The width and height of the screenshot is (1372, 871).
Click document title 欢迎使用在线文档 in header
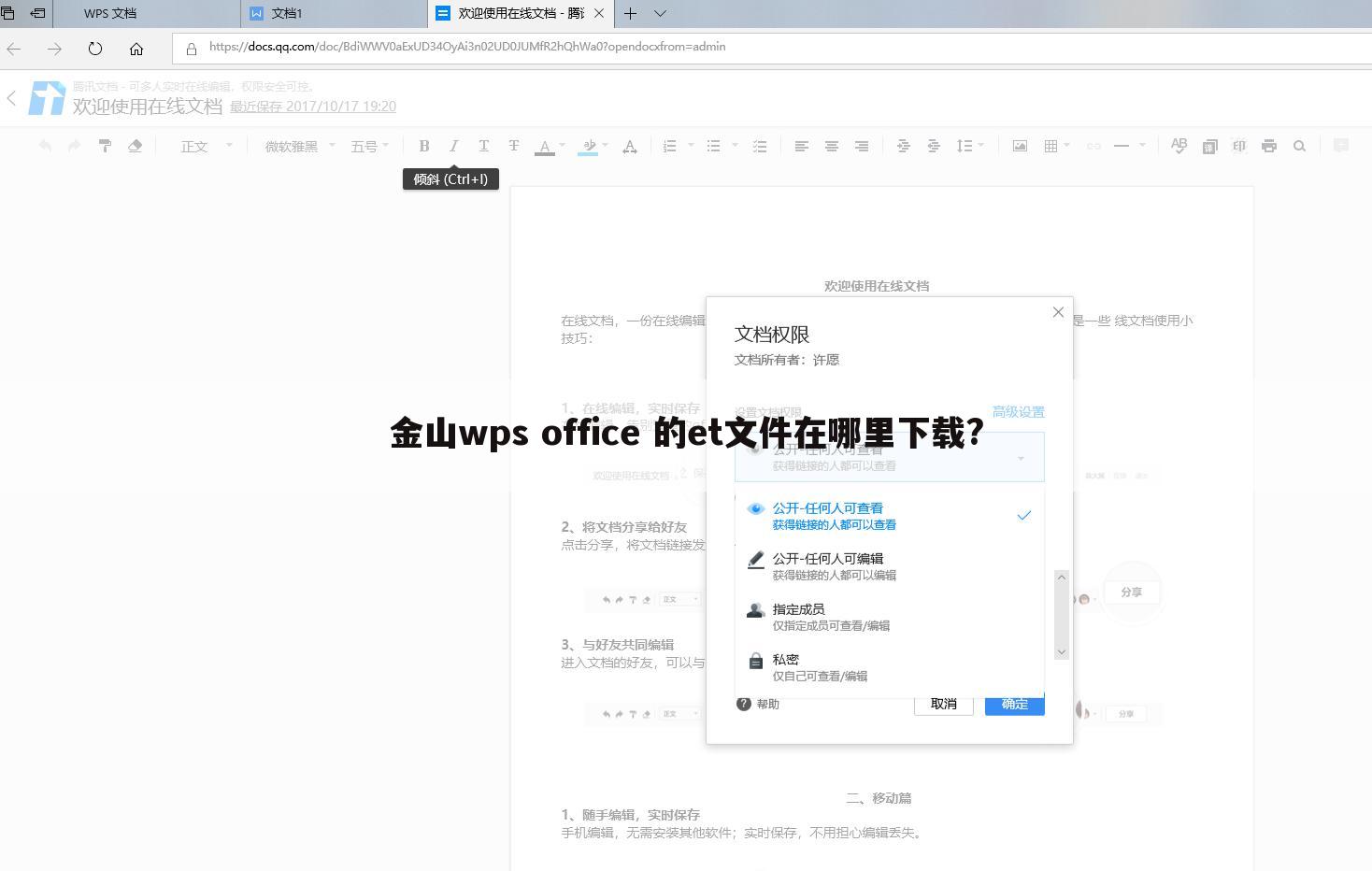point(148,107)
